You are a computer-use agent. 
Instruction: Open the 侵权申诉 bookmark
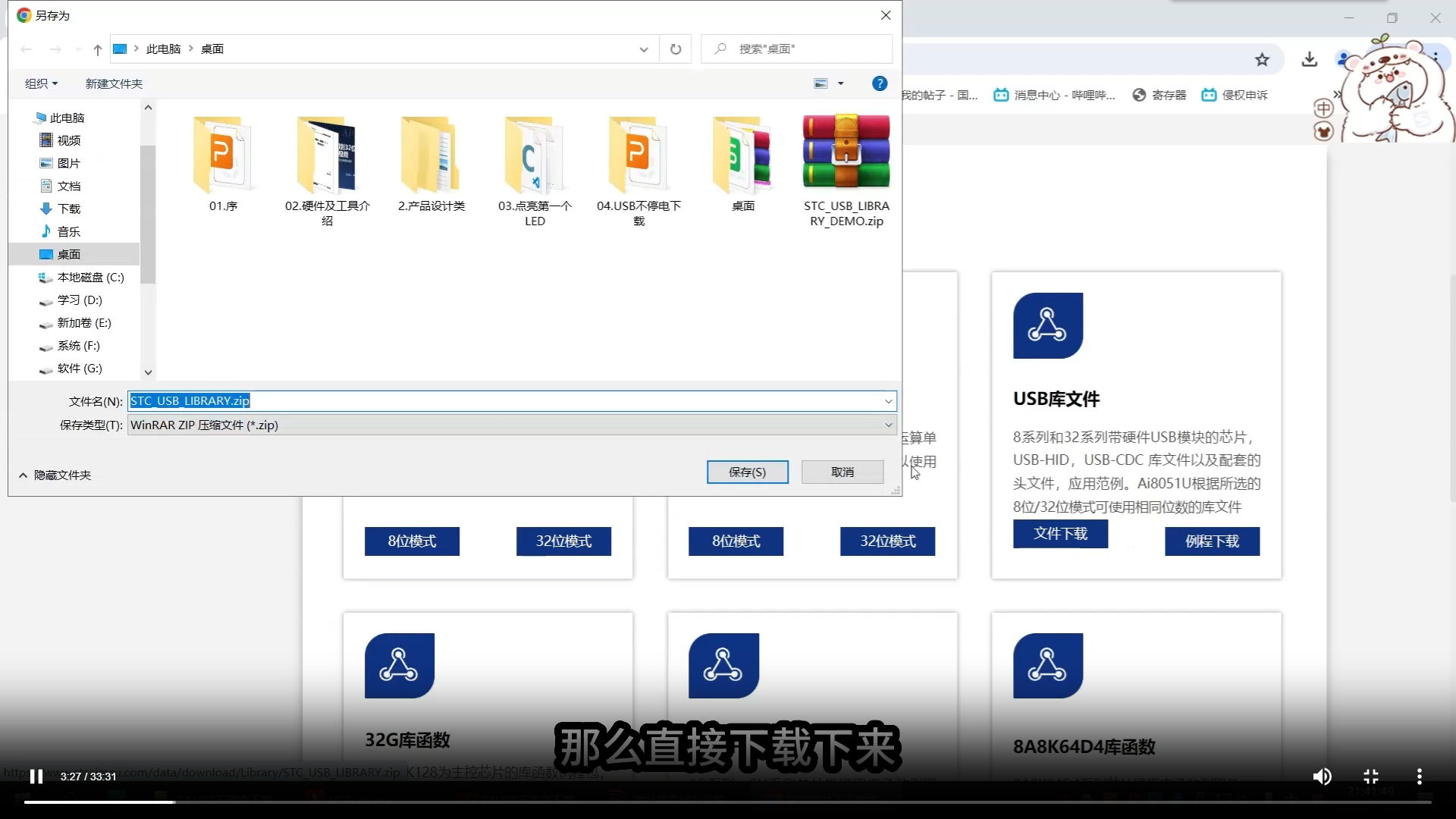1235,95
